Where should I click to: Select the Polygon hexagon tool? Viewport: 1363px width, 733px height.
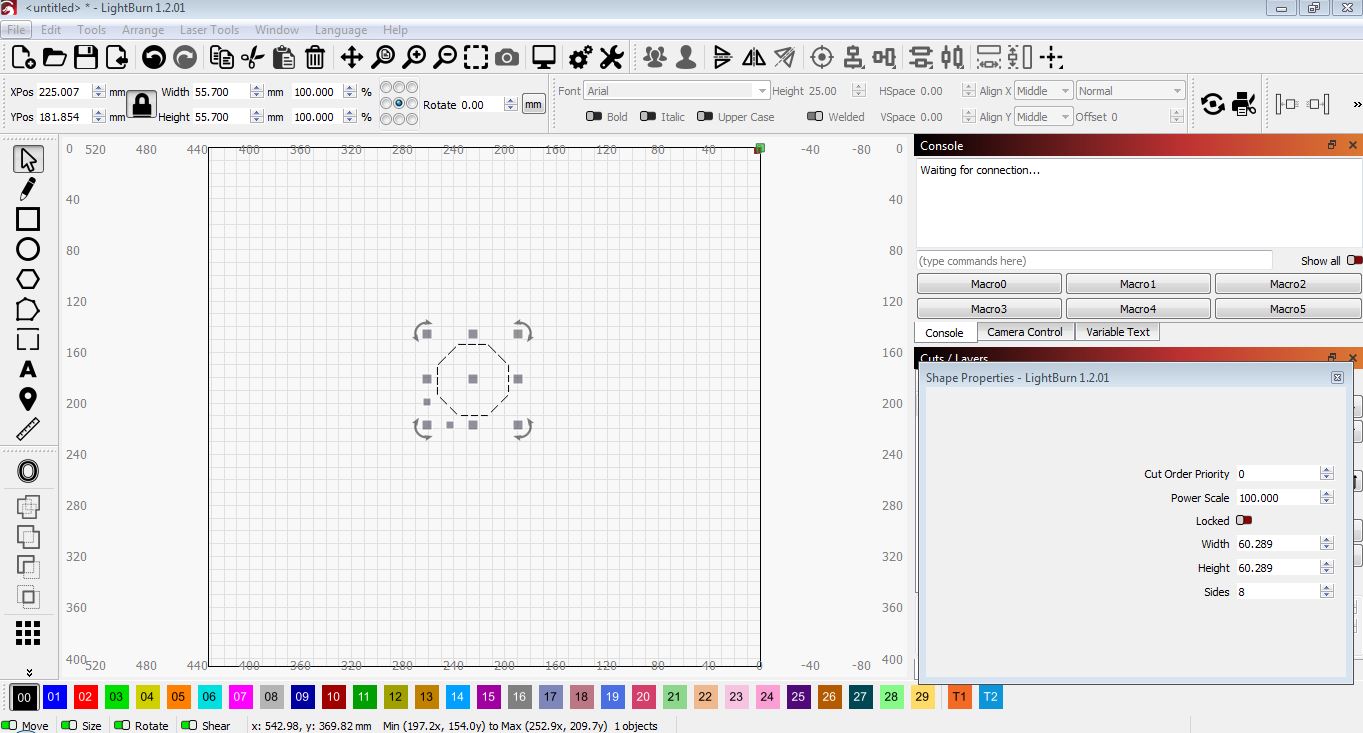28,279
